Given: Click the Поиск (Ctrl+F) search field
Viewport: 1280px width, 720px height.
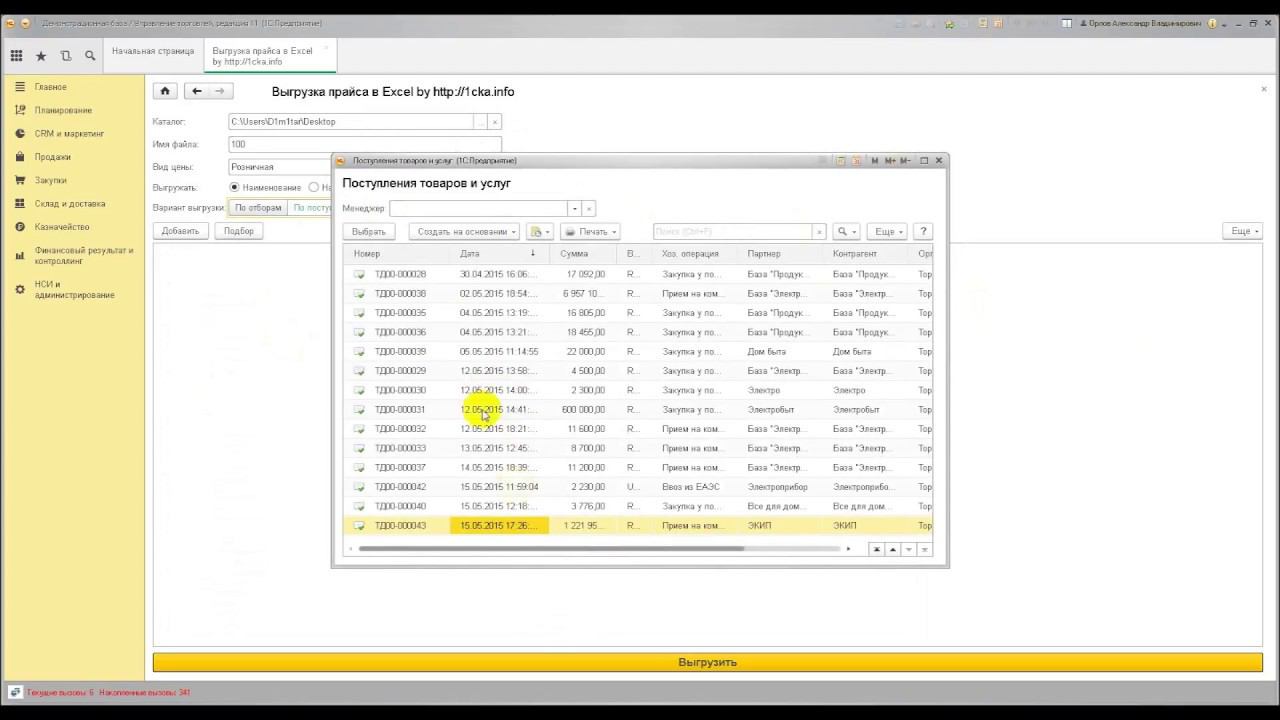Looking at the screenshot, I should 733,232.
